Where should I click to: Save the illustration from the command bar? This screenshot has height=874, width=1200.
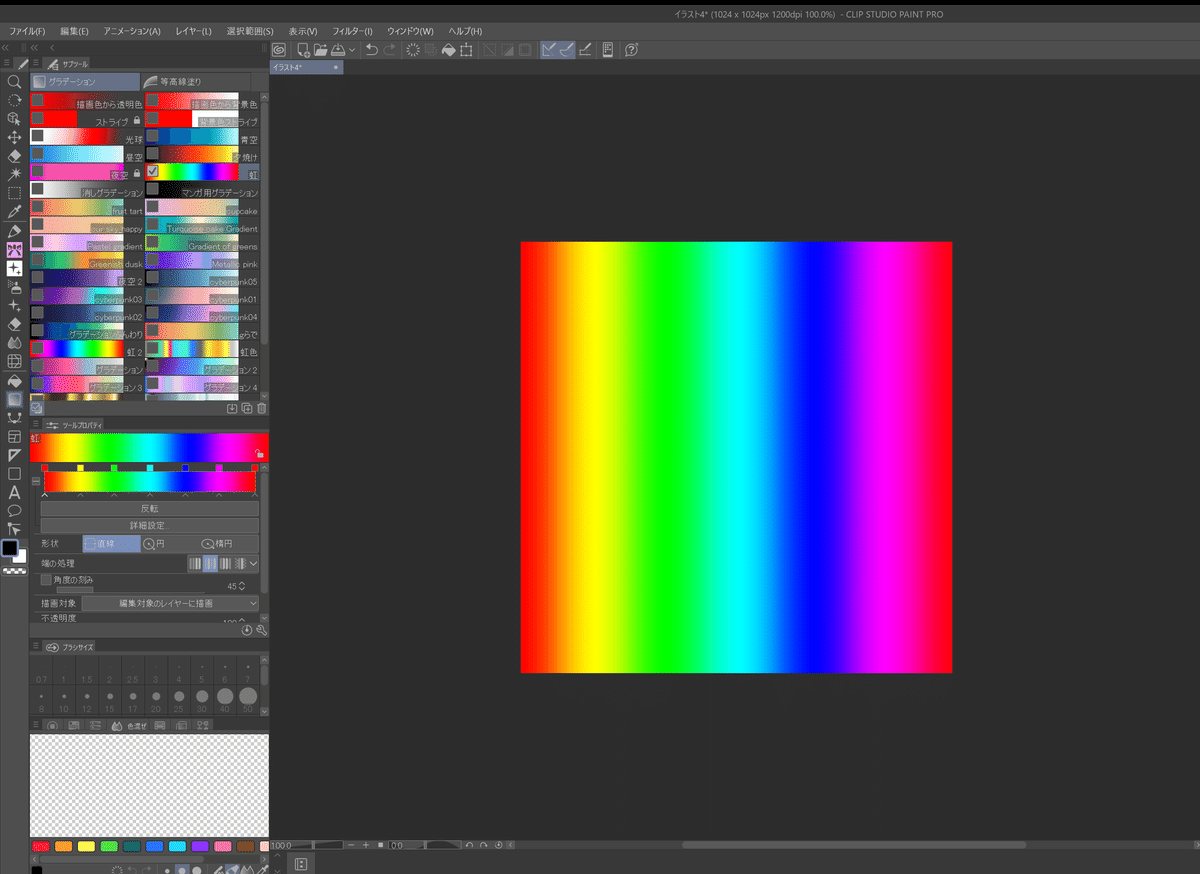coord(338,49)
